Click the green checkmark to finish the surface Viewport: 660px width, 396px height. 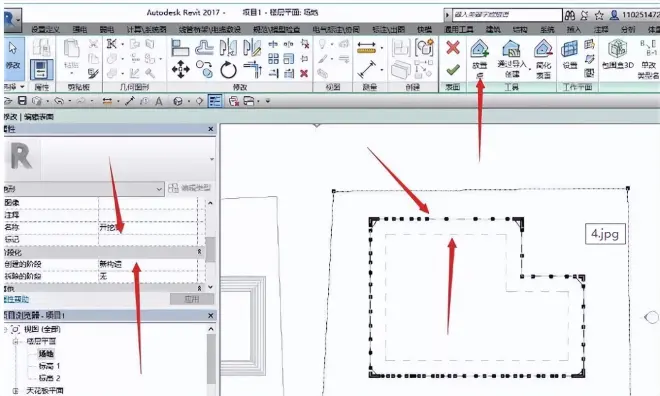[453, 69]
